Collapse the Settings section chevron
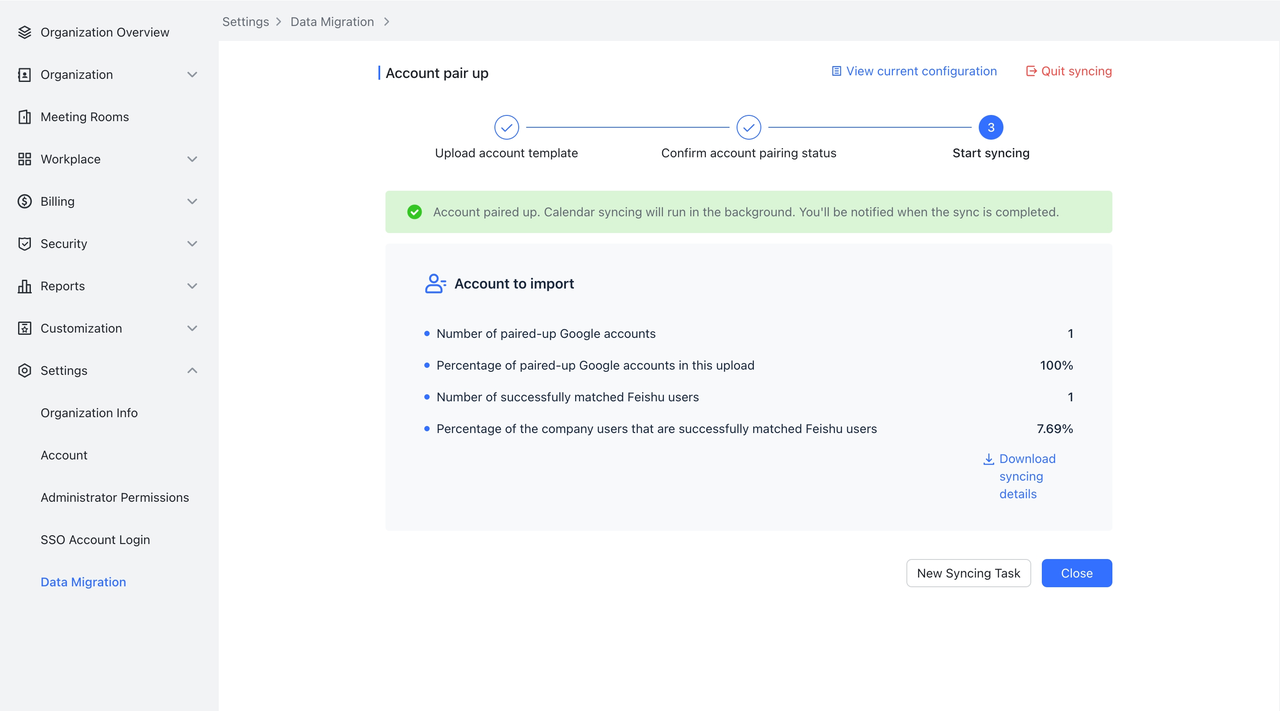 pos(192,371)
